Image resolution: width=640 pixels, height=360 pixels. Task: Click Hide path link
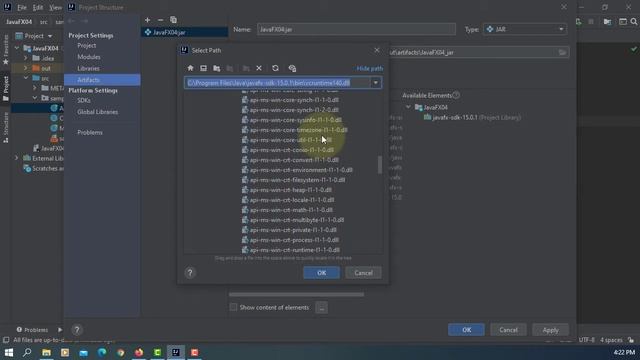click(x=369, y=68)
